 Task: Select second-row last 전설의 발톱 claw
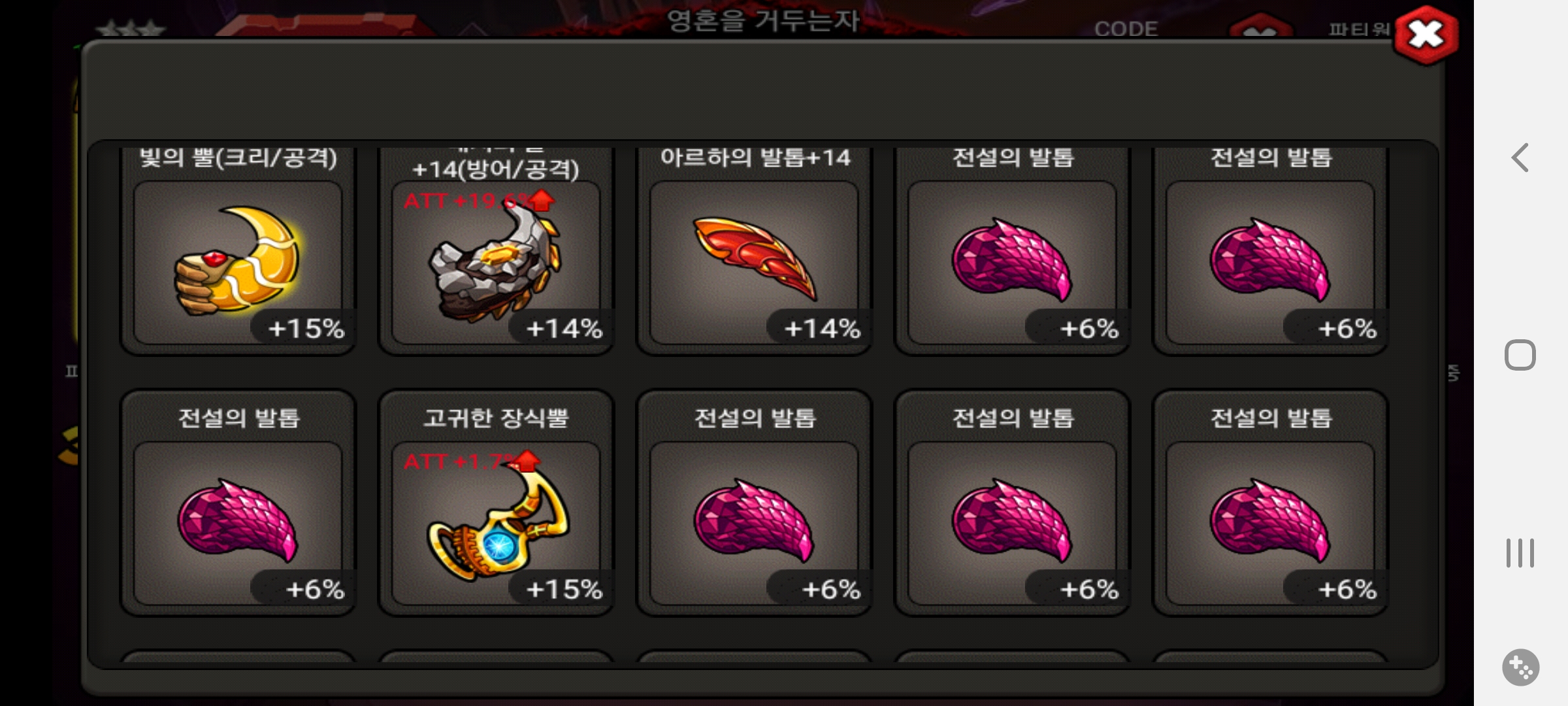[1270, 503]
